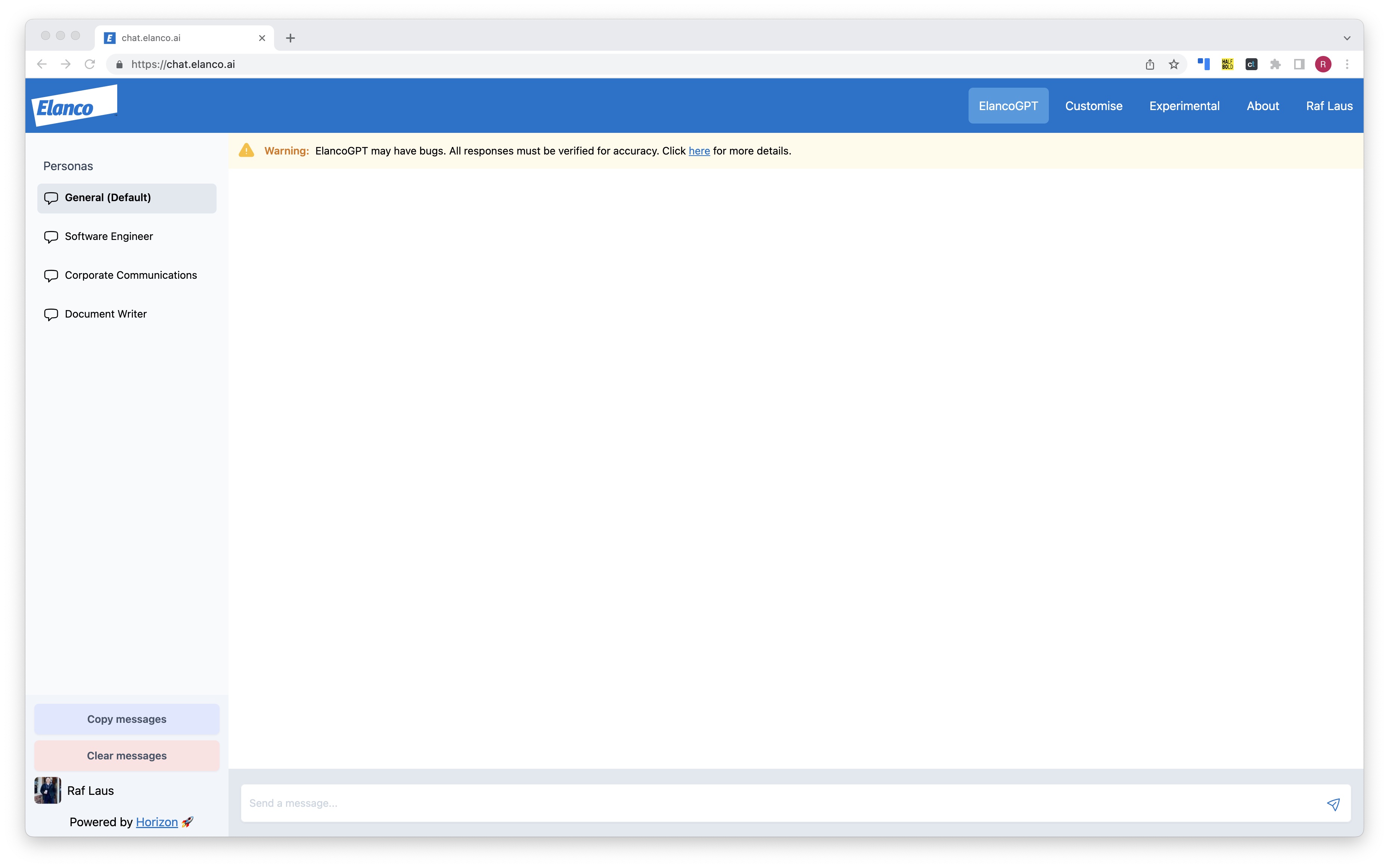
Task: Open the Customise tab
Action: click(x=1093, y=105)
